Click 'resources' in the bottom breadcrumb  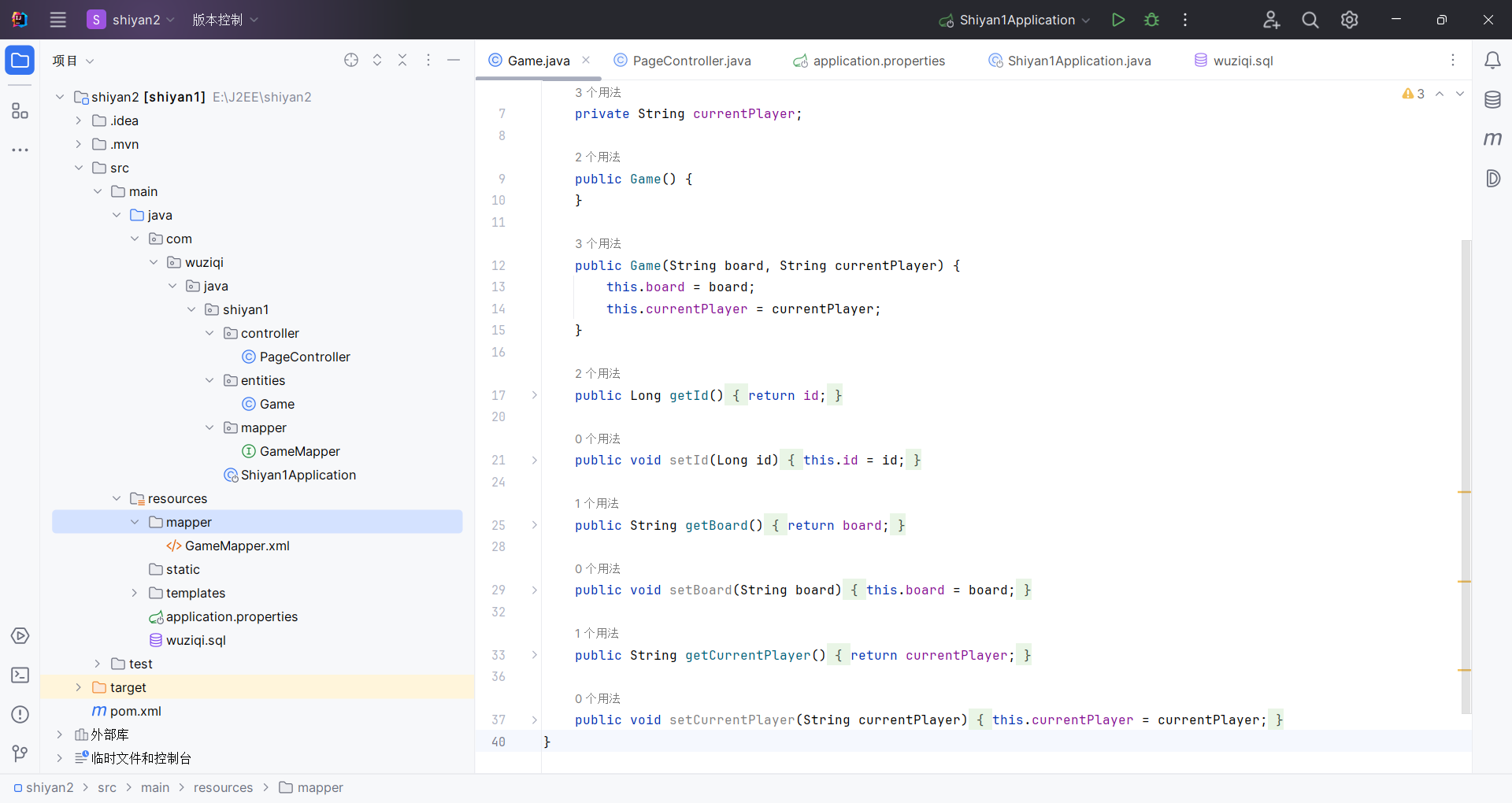click(224, 787)
